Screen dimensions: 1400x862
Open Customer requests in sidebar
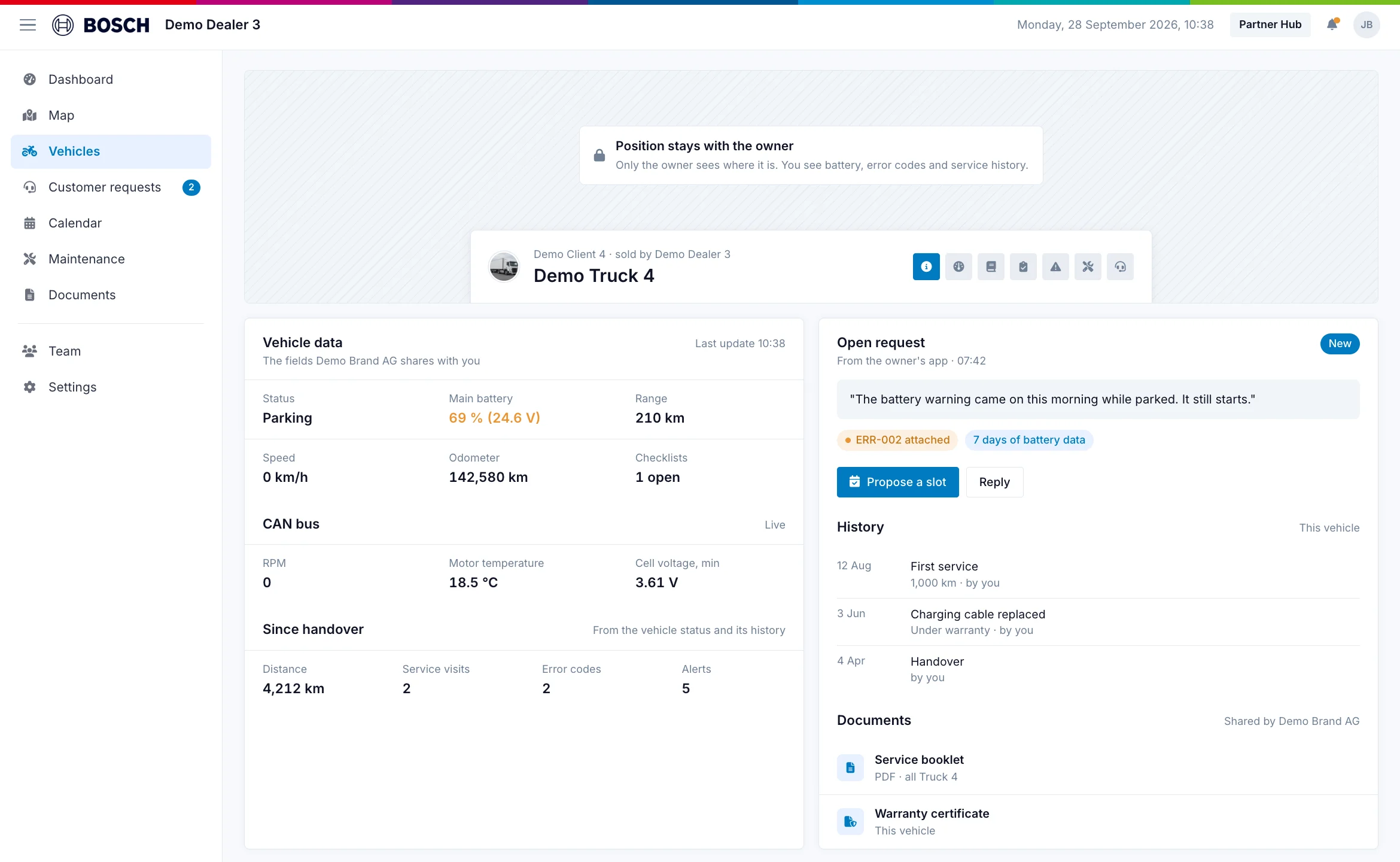[111, 187]
